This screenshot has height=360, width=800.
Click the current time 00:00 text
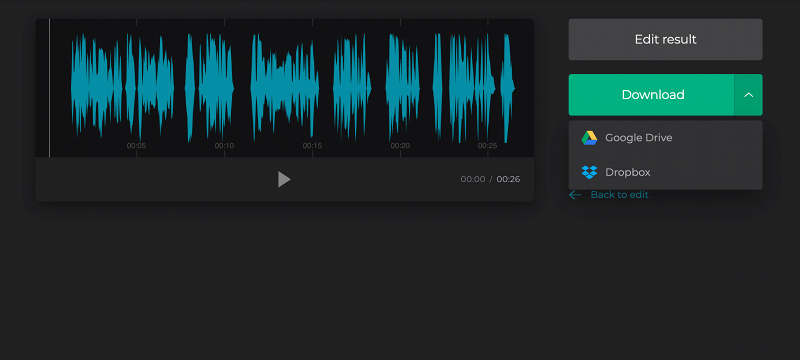tap(473, 179)
